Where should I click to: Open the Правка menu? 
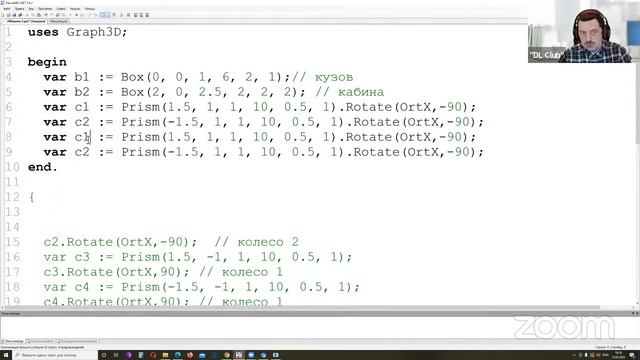(x=20, y=9)
